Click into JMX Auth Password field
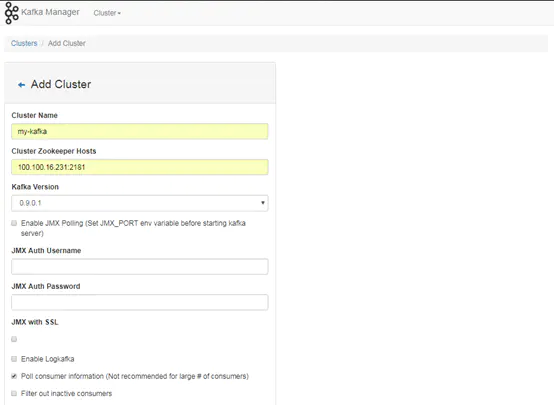Viewport: 554px width, 405px height. pos(140,303)
